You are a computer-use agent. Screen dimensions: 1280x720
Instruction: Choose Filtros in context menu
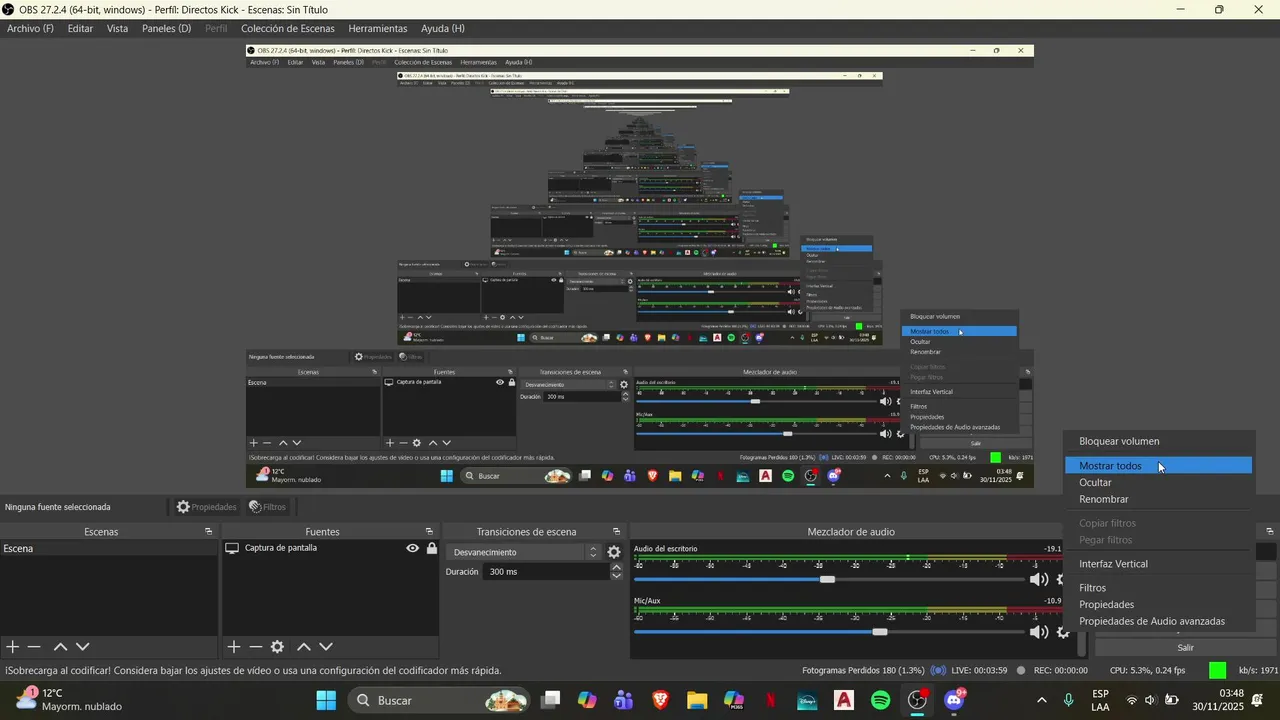1158,588
